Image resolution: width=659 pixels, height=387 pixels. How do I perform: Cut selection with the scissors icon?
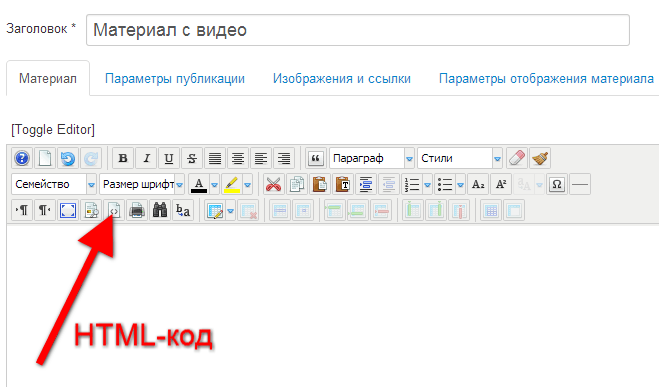click(x=274, y=184)
